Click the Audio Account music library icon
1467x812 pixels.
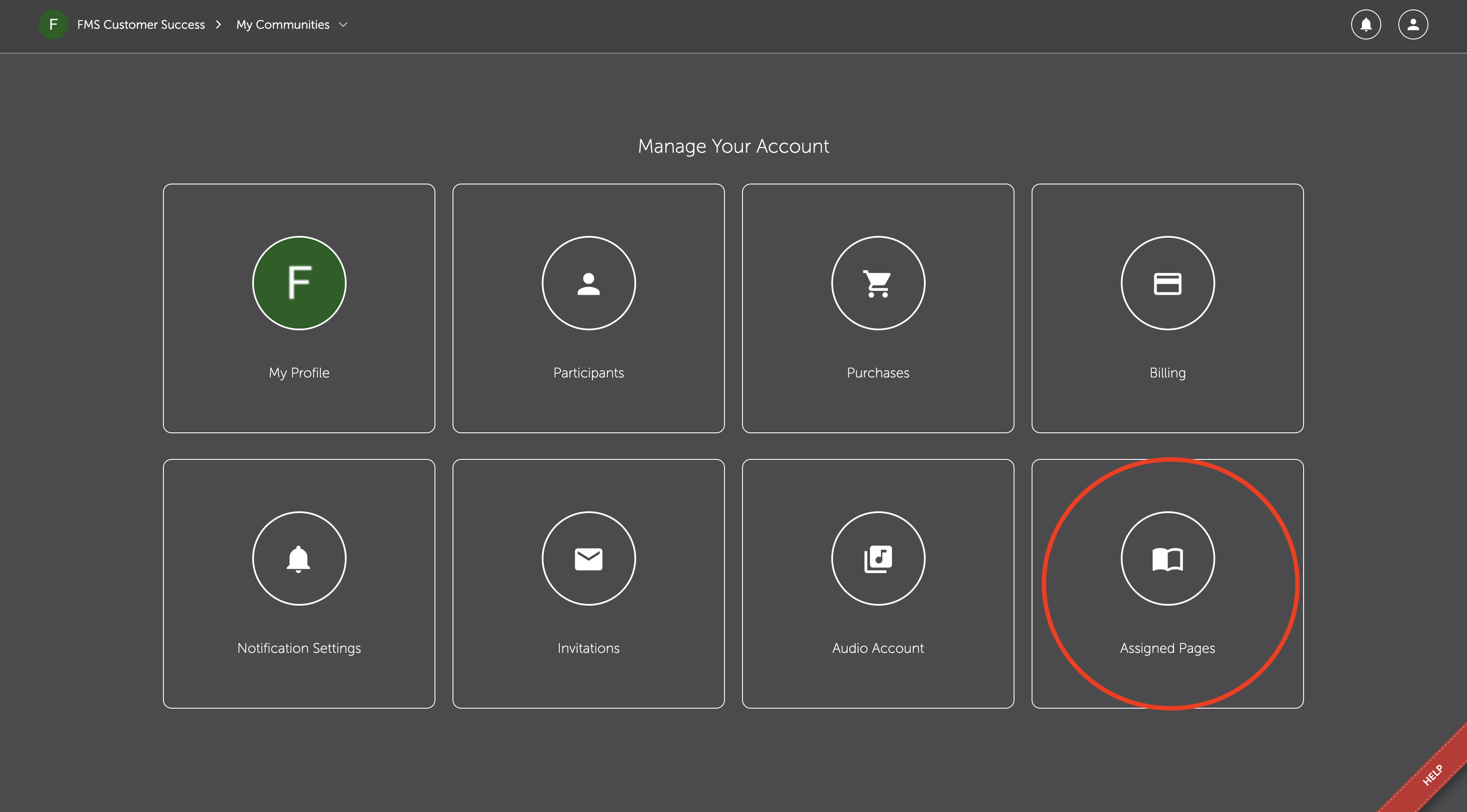point(878,558)
